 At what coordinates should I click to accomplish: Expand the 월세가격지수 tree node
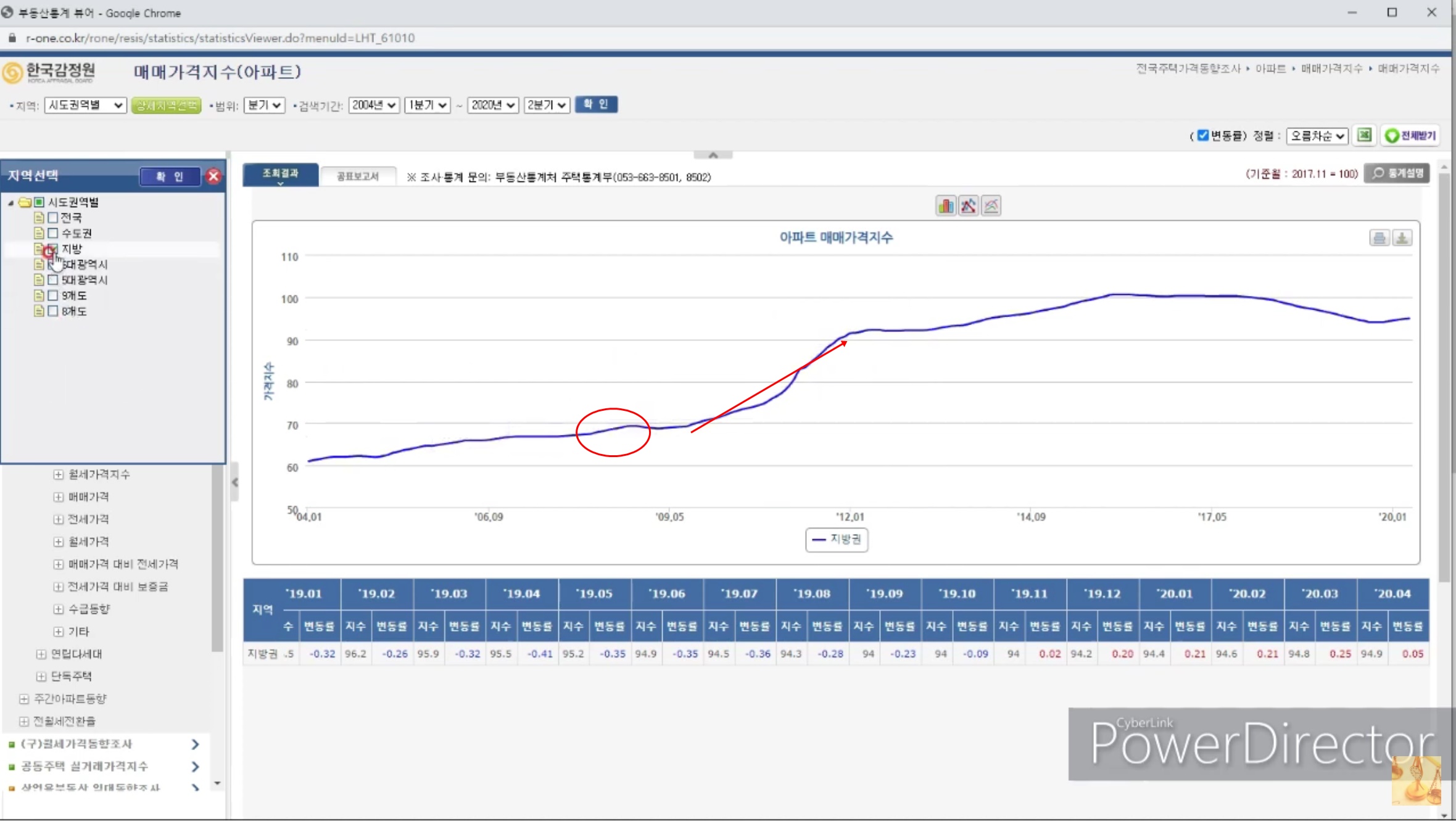click(x=58, y=474)
